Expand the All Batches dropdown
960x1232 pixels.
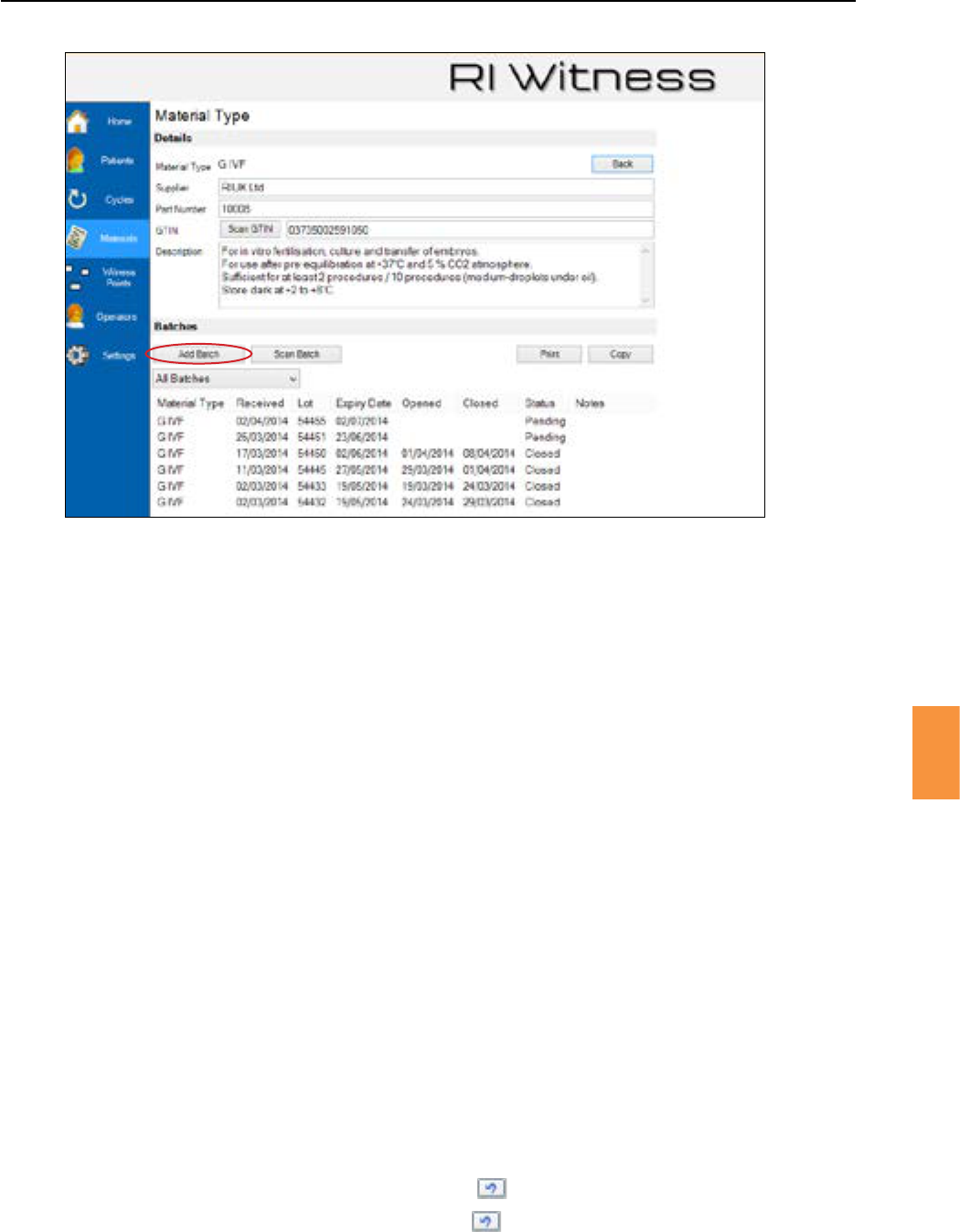point(226,379)
